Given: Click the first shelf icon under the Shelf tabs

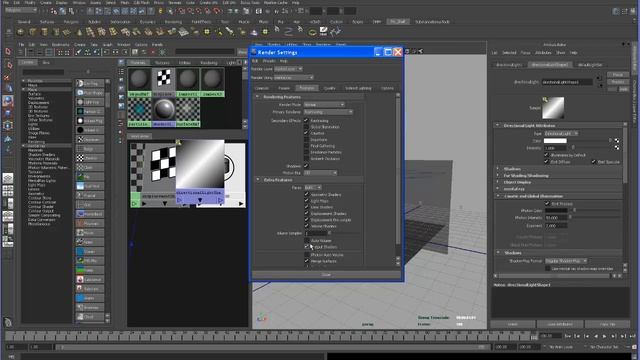Looking at the screenshot, I should point(20,31).
